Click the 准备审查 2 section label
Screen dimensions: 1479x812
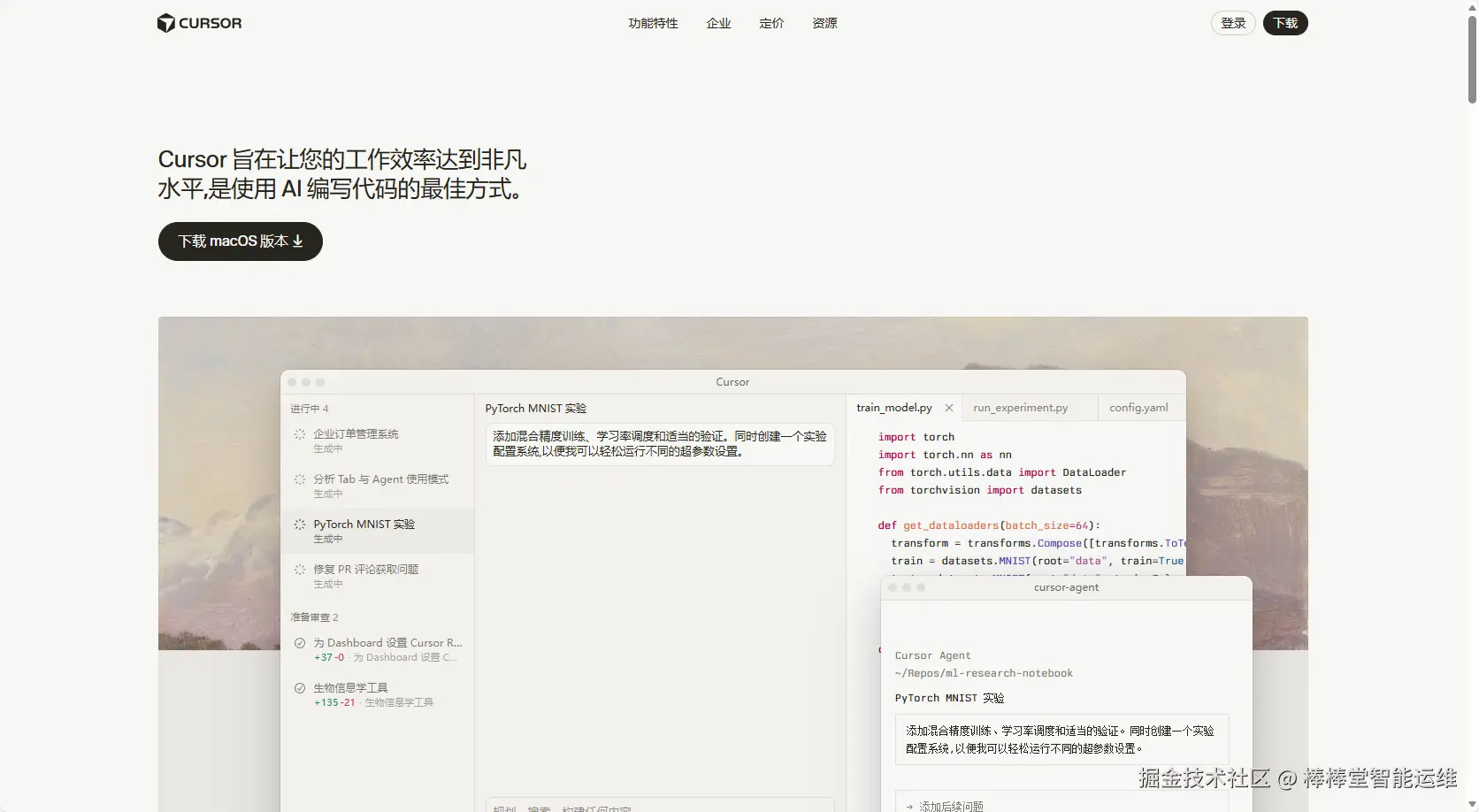point(314,617)
